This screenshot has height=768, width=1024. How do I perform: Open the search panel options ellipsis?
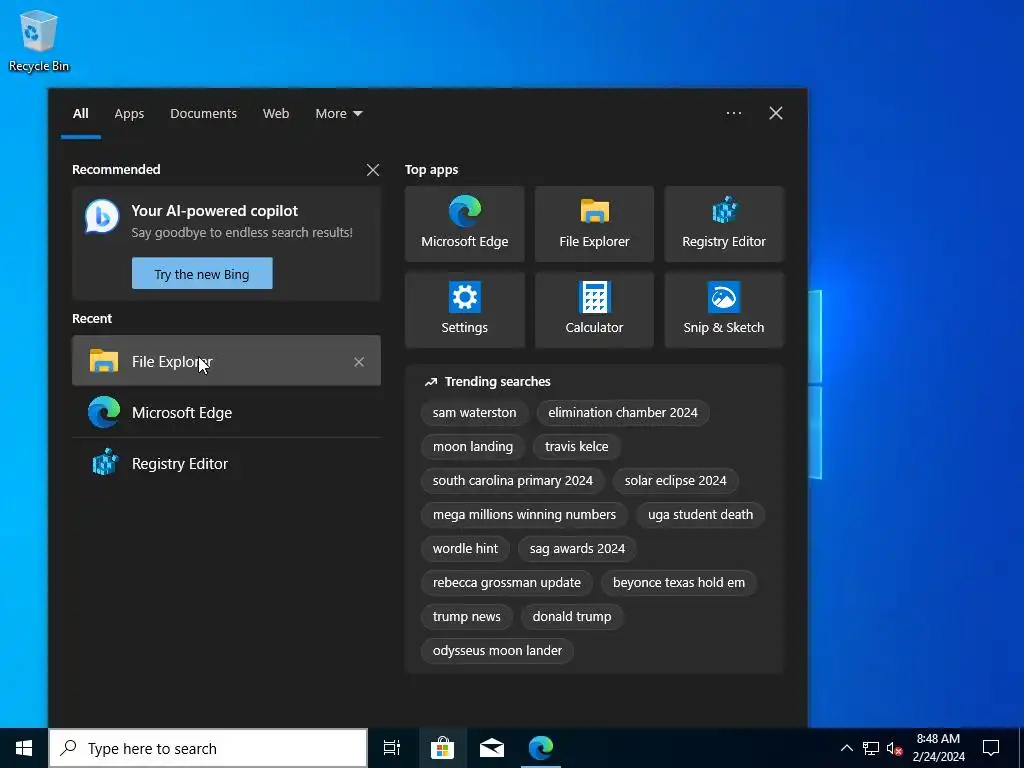click(x=733, y=113)
